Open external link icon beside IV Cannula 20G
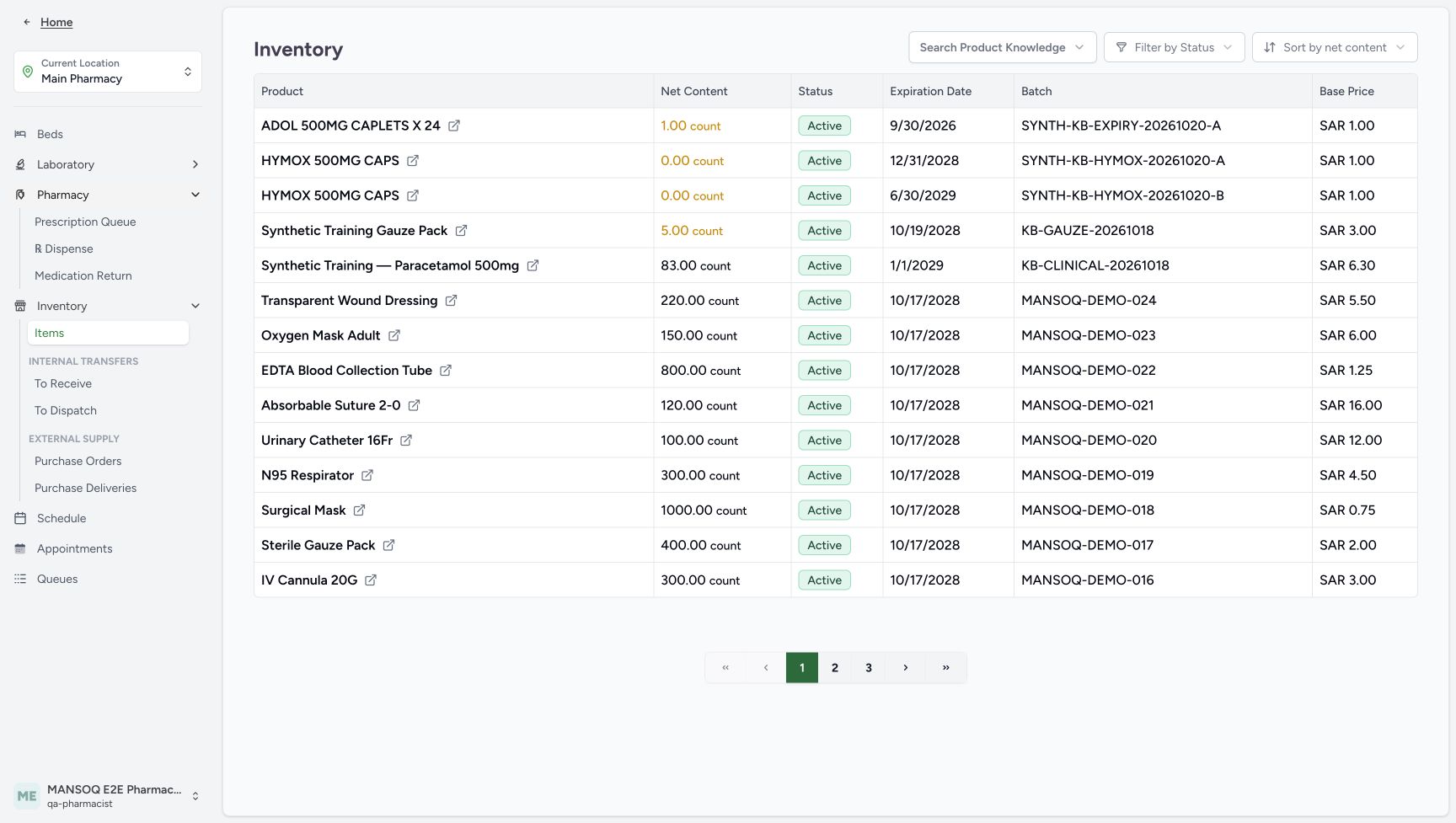 [371, 580]
